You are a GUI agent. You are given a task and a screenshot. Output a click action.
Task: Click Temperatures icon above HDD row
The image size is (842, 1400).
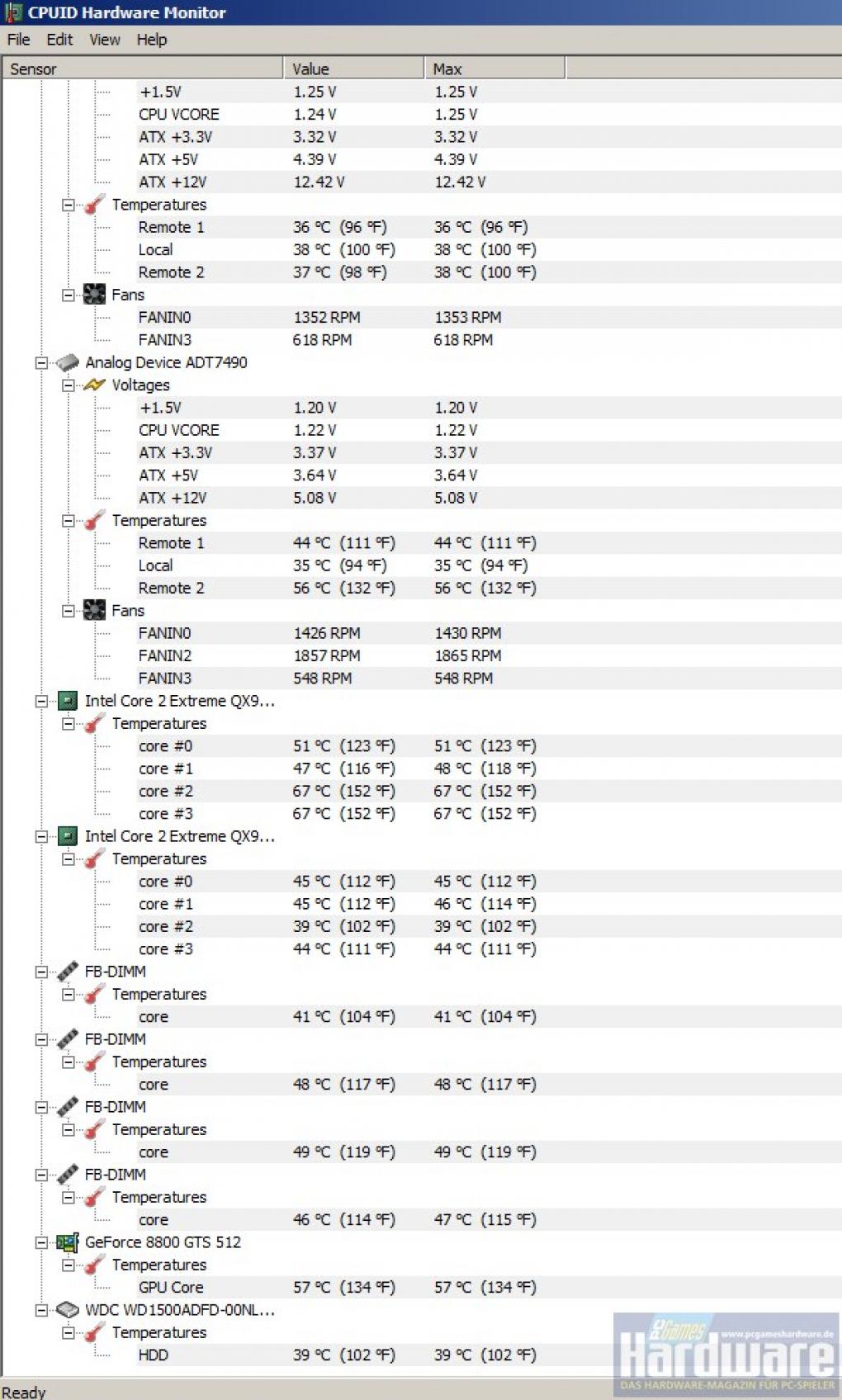click(x=94, y=1333)
